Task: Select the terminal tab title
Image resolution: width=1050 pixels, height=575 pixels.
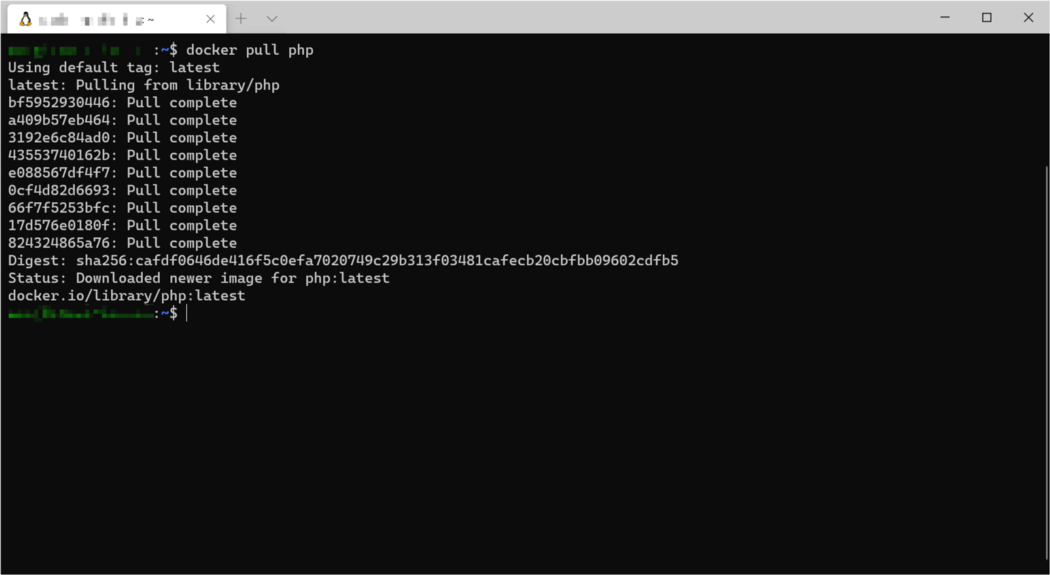Action: click(x=96, y=20)
